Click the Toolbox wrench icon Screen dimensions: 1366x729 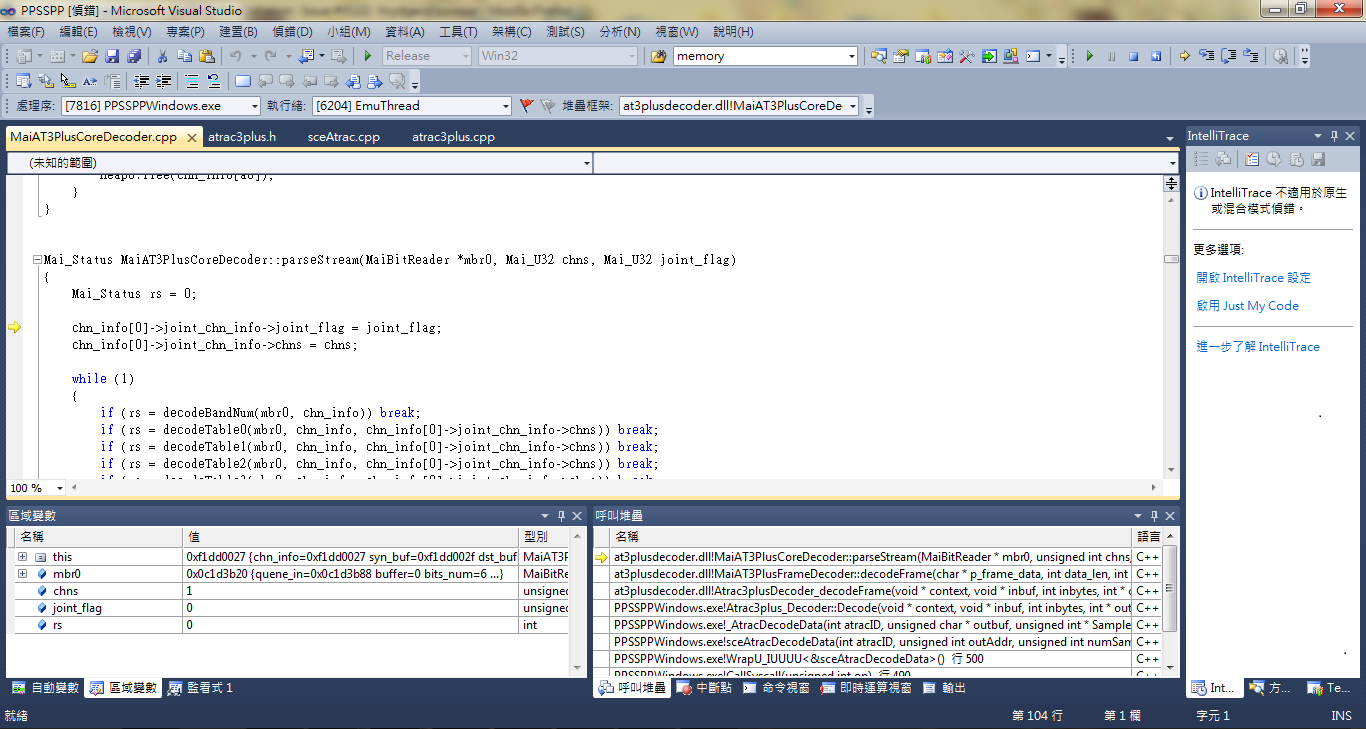[967, 56]
